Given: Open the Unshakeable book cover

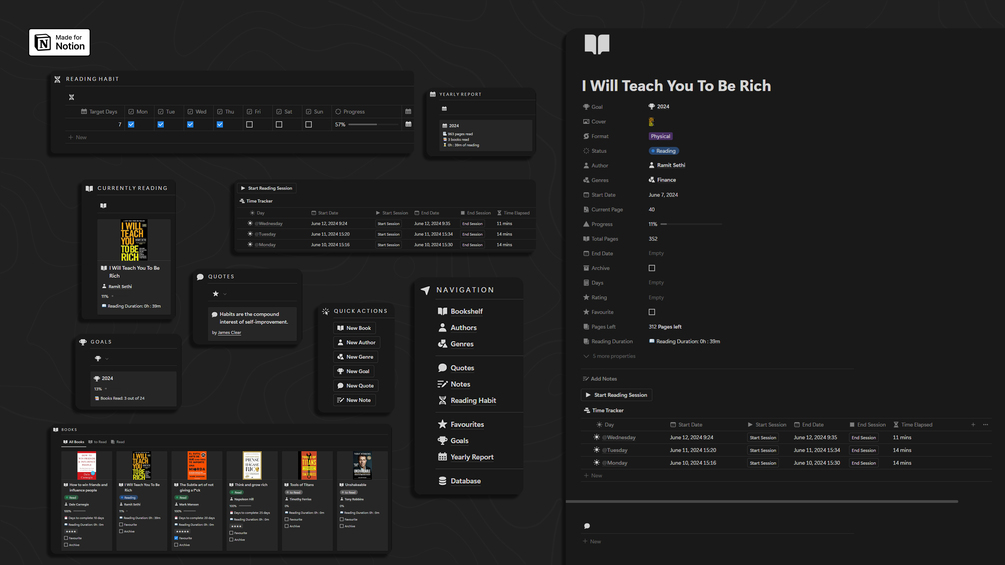Looking at the screenshot, I should click(362, 466).
